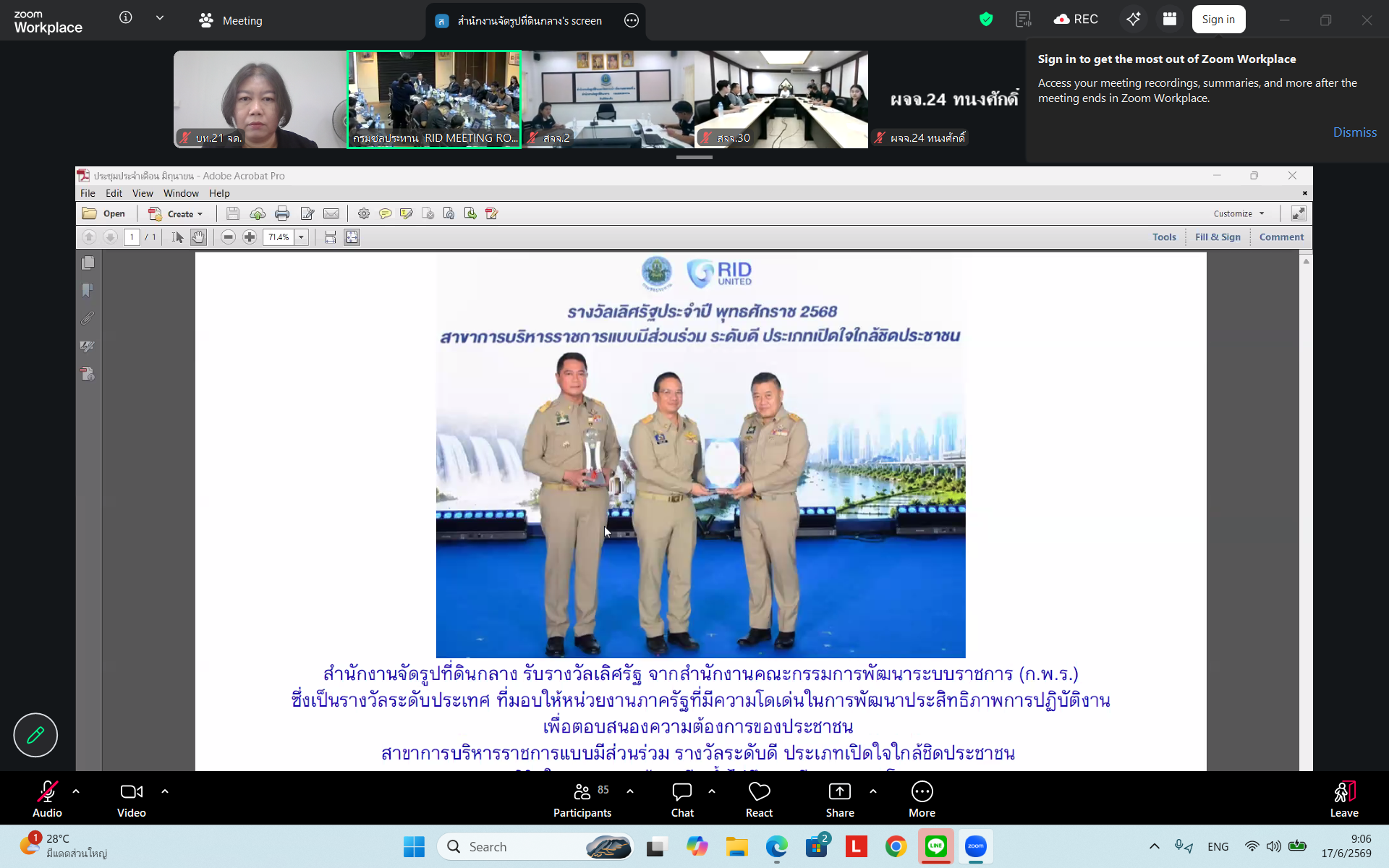Screen dimensions: 1389x868
Task: Expand the Participants options caret
Action: (630, 791)
